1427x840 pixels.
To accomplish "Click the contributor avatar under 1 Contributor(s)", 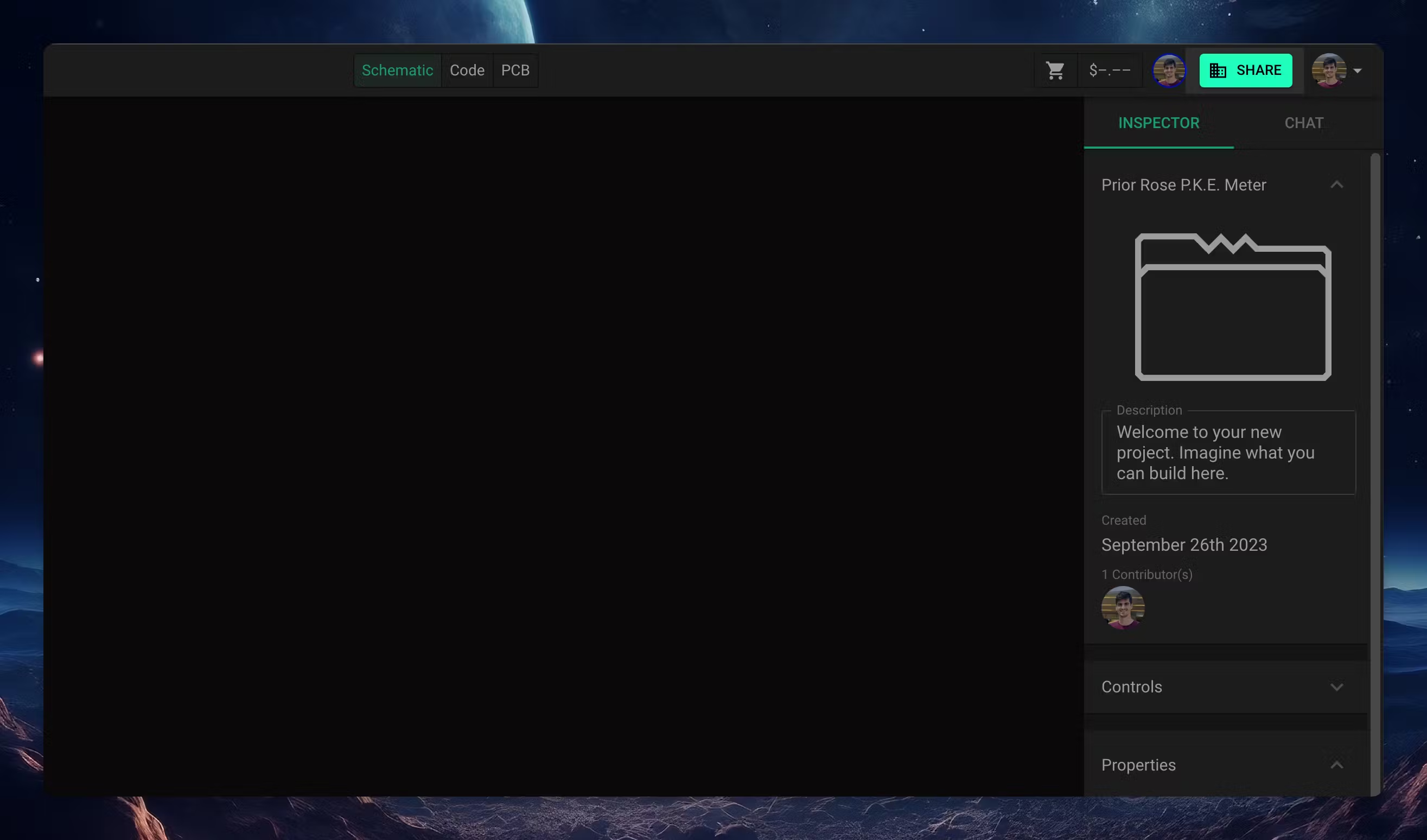I will (1123, 607).
